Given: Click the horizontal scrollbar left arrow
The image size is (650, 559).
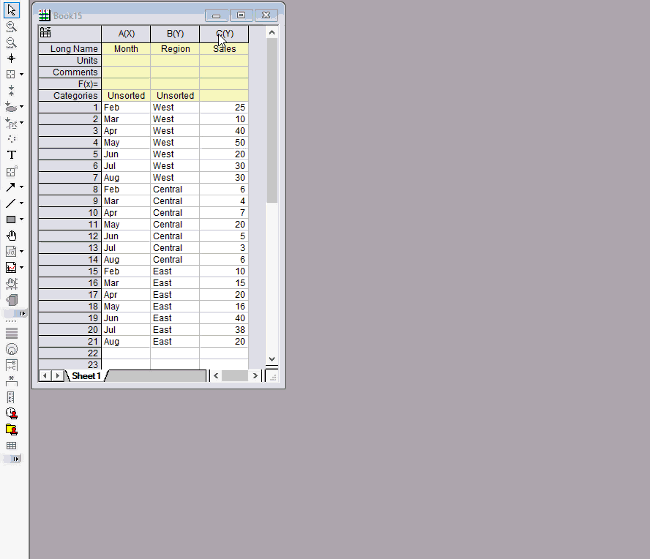Looking at the screenshot, I should 216,376.
